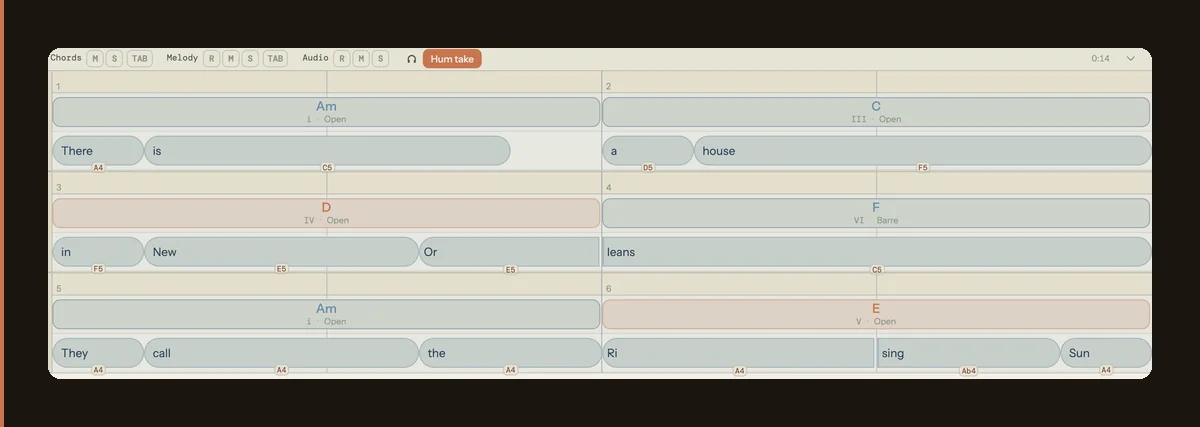1200x427 pixels.
Task: Select the 'There' lyric note
Action: [98, 151]
